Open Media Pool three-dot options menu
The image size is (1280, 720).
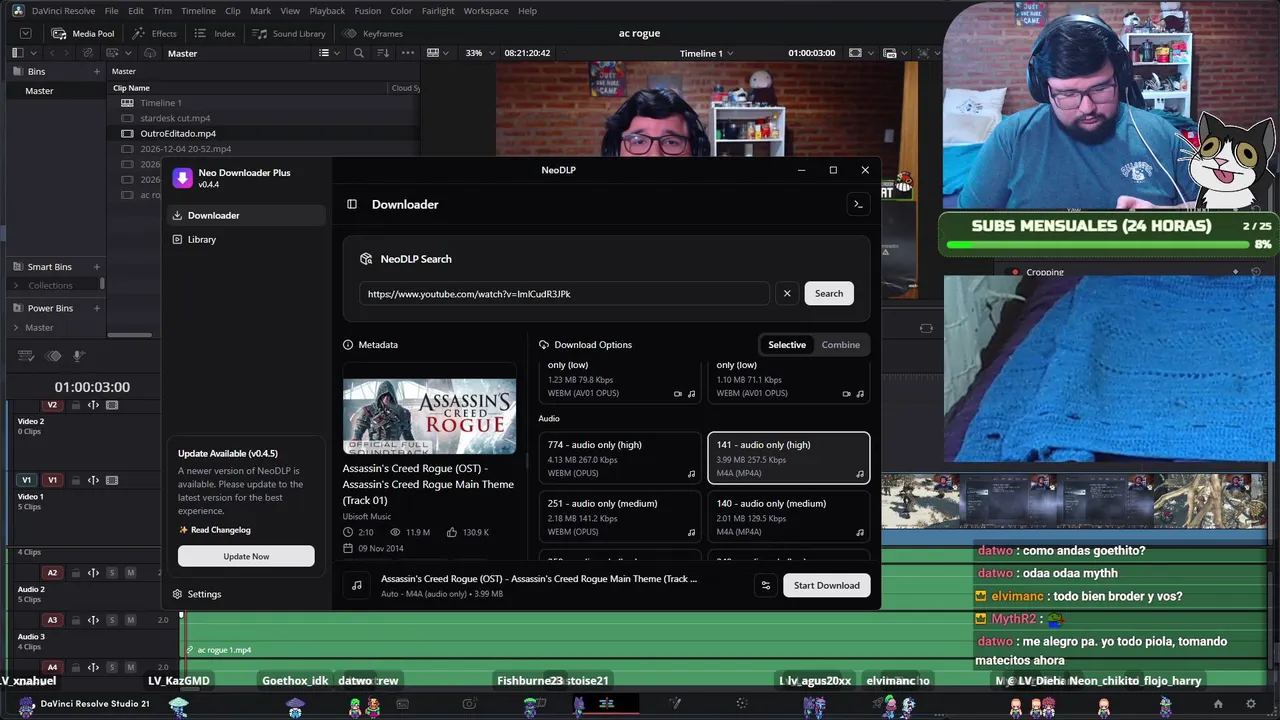[406, 53]
